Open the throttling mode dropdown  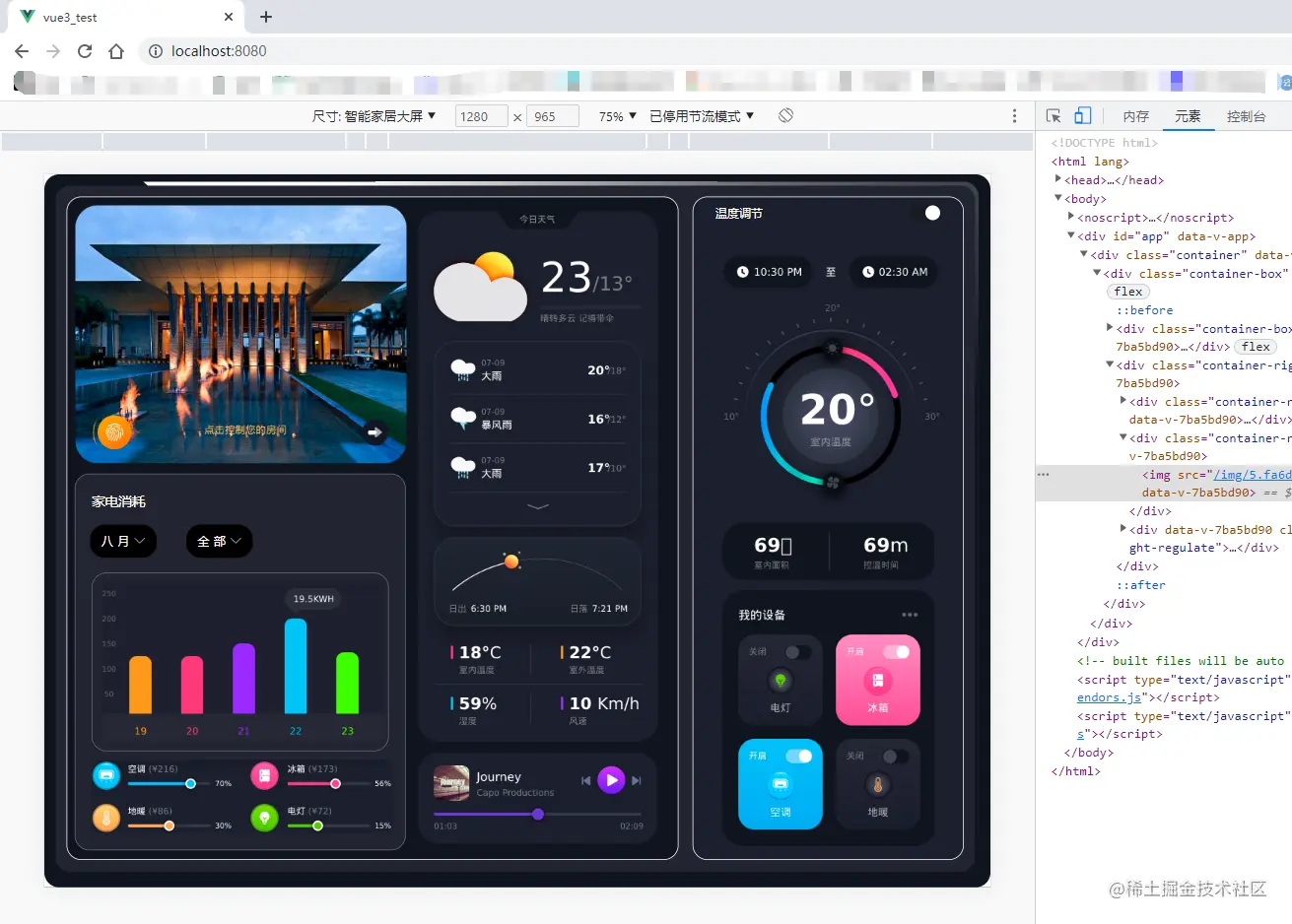(702, 116)
